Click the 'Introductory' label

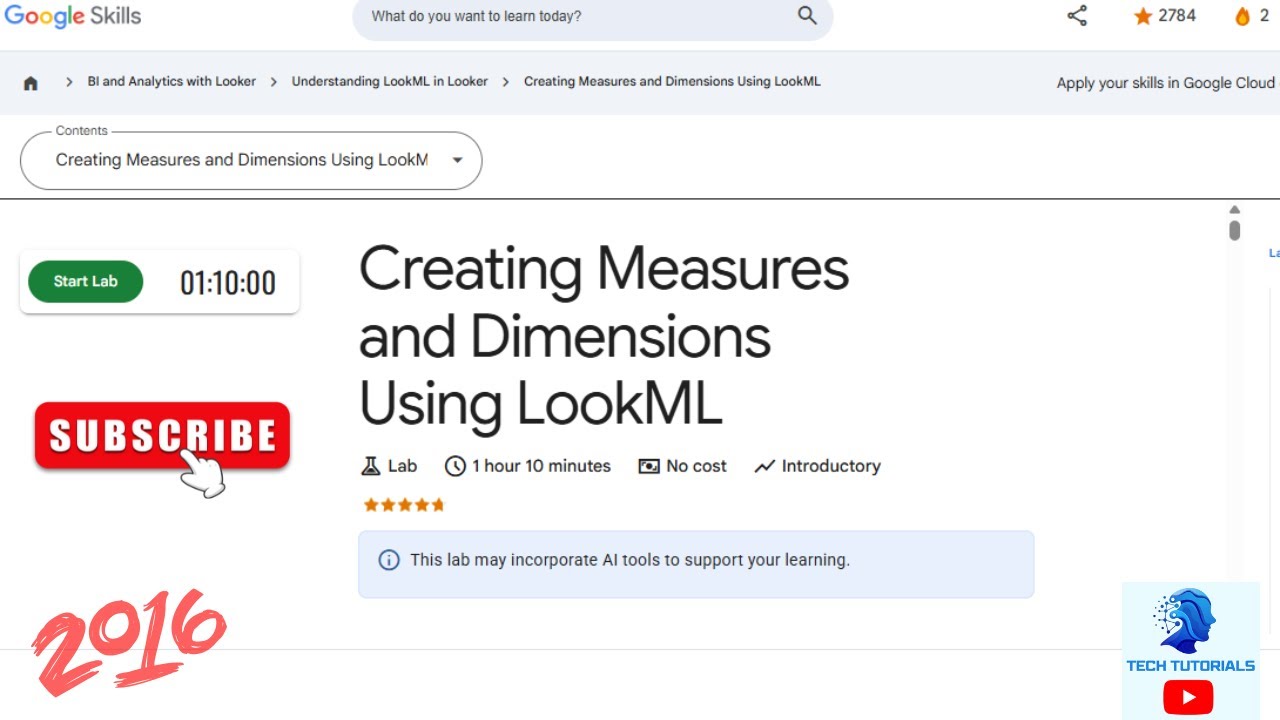(x=831, y=466)
